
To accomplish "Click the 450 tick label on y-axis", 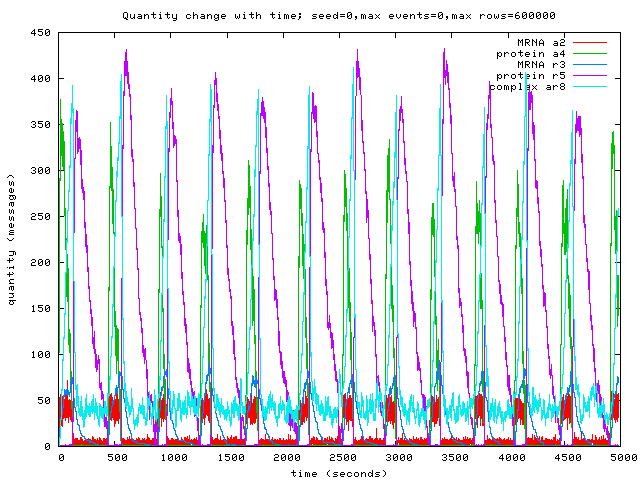I will click(x=42, y=32).
